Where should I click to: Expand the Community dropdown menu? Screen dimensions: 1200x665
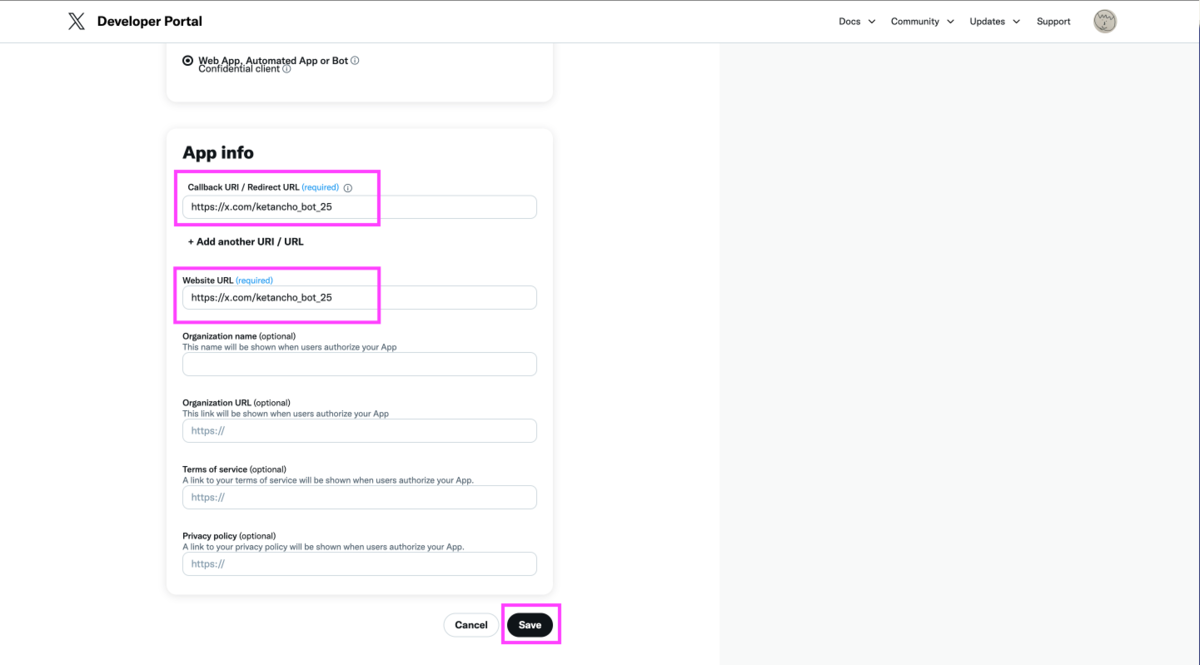point(922,21)
